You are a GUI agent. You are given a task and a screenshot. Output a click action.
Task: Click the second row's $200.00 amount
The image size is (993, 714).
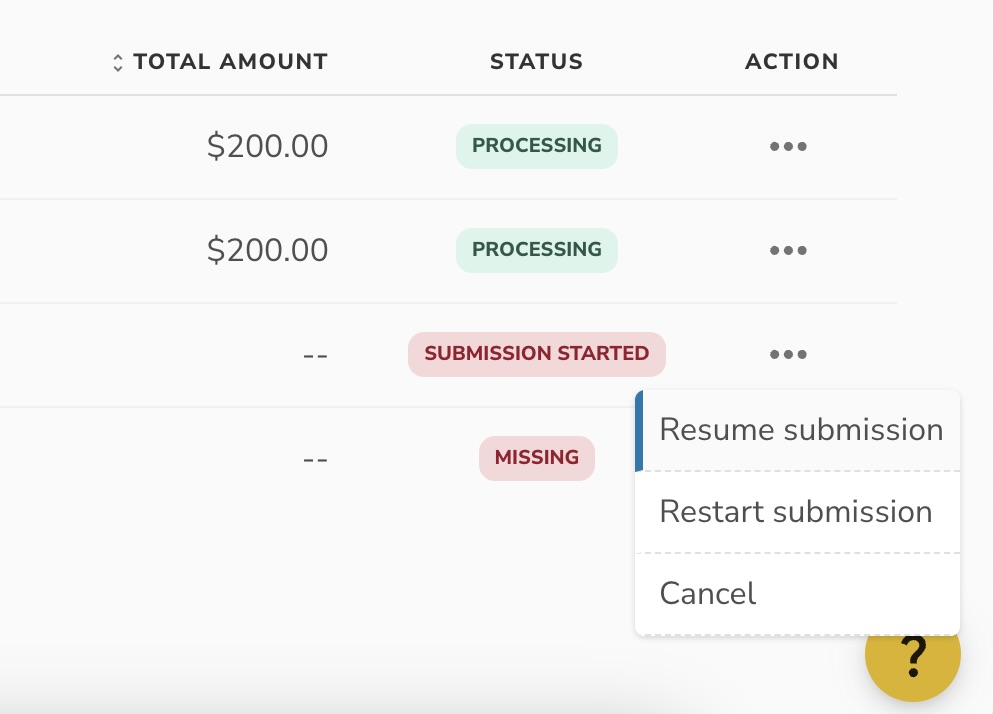pos(267,251)
